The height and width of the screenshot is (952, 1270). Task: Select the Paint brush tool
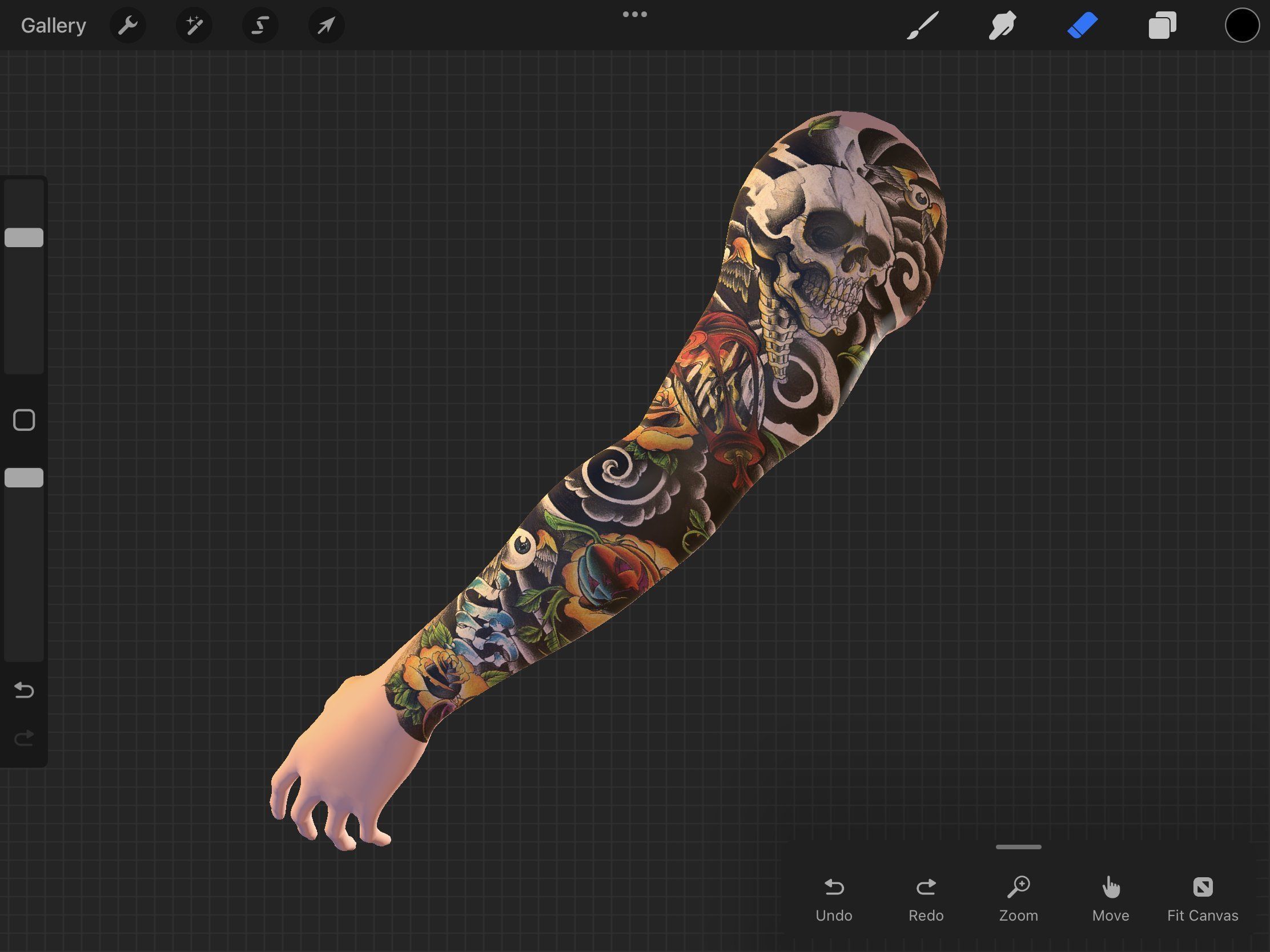point(923,26)
